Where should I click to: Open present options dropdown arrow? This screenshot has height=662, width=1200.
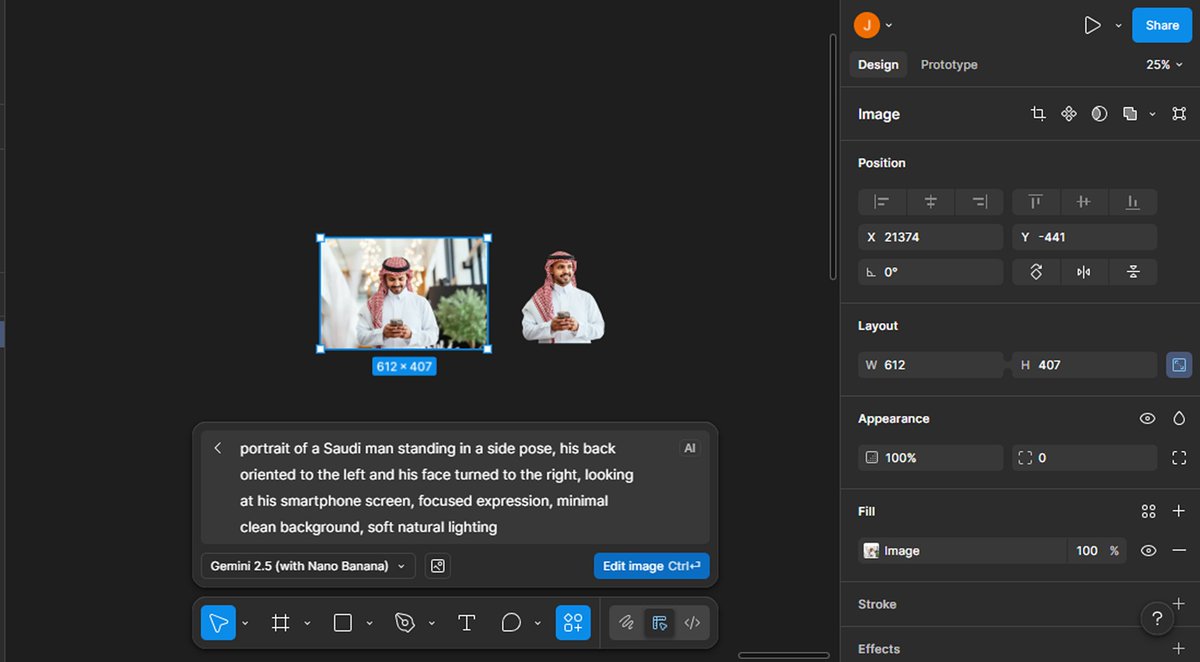pyautogui.click(x=1118, y=26)
